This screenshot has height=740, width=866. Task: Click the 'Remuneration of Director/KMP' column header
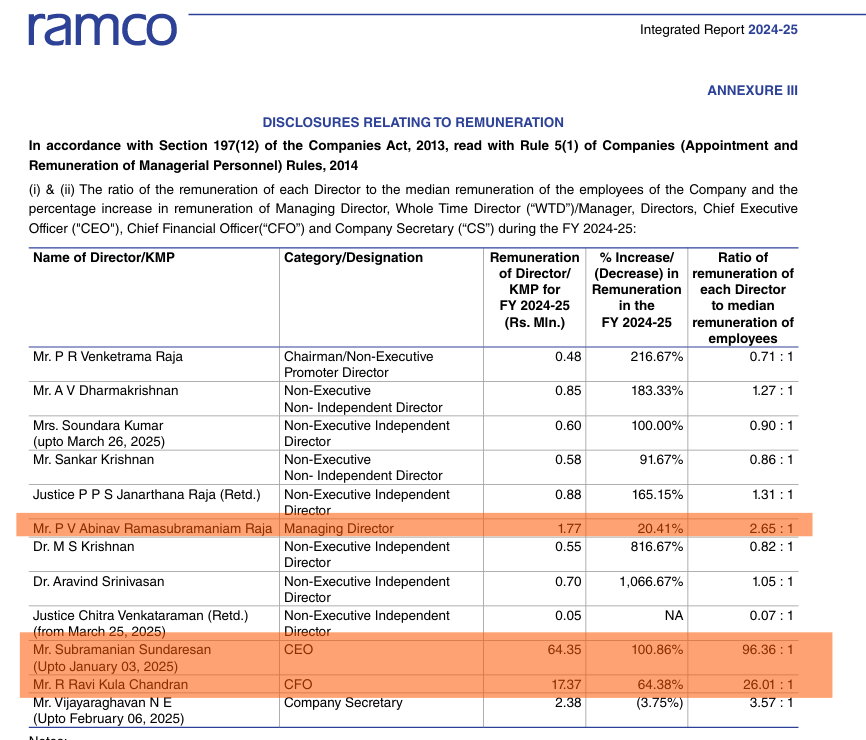tap(535, 290)
